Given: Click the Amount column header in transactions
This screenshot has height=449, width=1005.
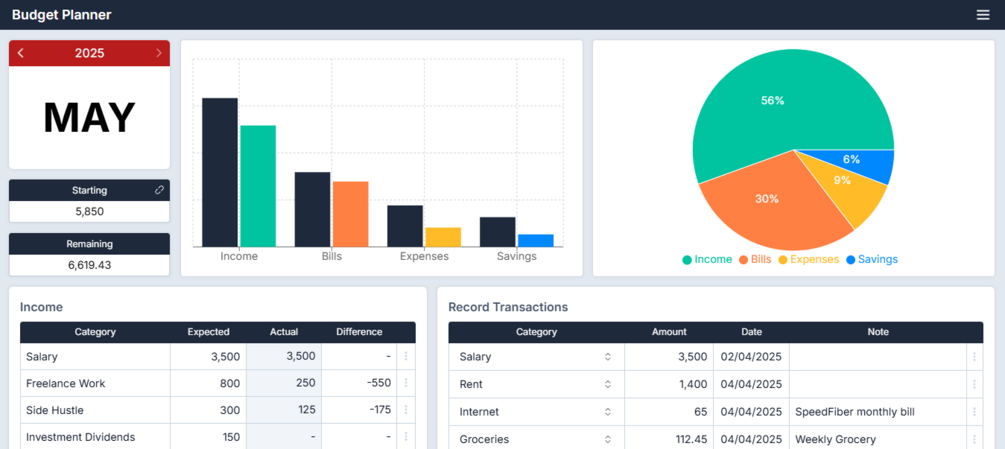Looking at the screenshot, I should (x=669, y=332).
